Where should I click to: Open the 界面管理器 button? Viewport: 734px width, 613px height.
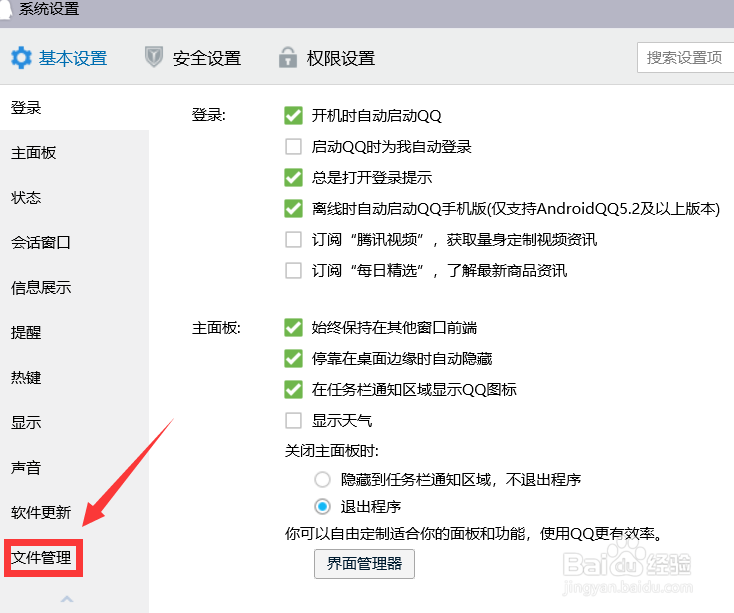coord(364,563)
